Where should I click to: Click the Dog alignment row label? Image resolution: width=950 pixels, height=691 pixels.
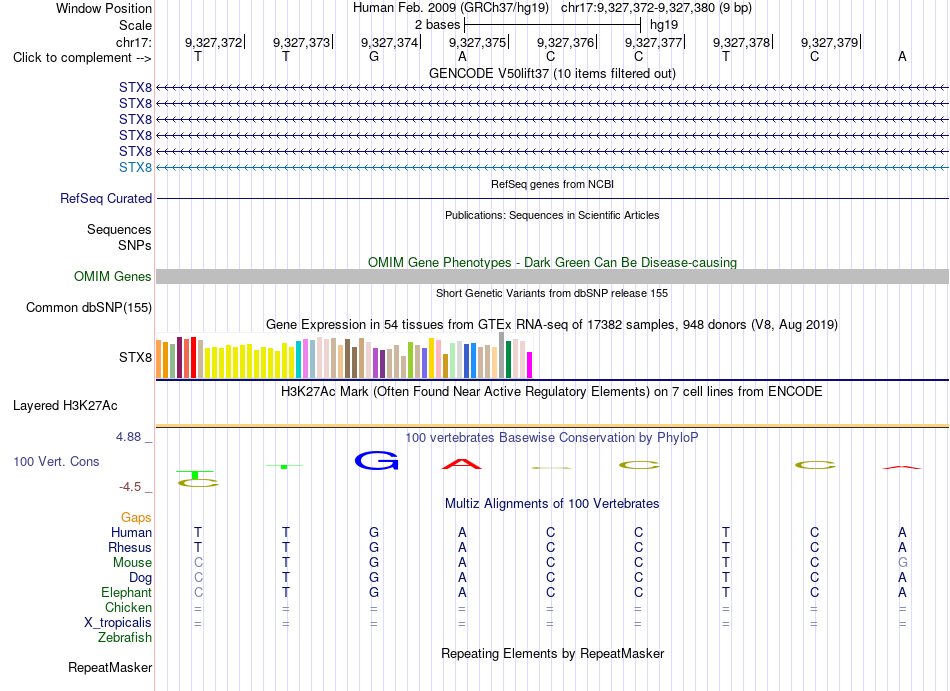tap(140, 577)
